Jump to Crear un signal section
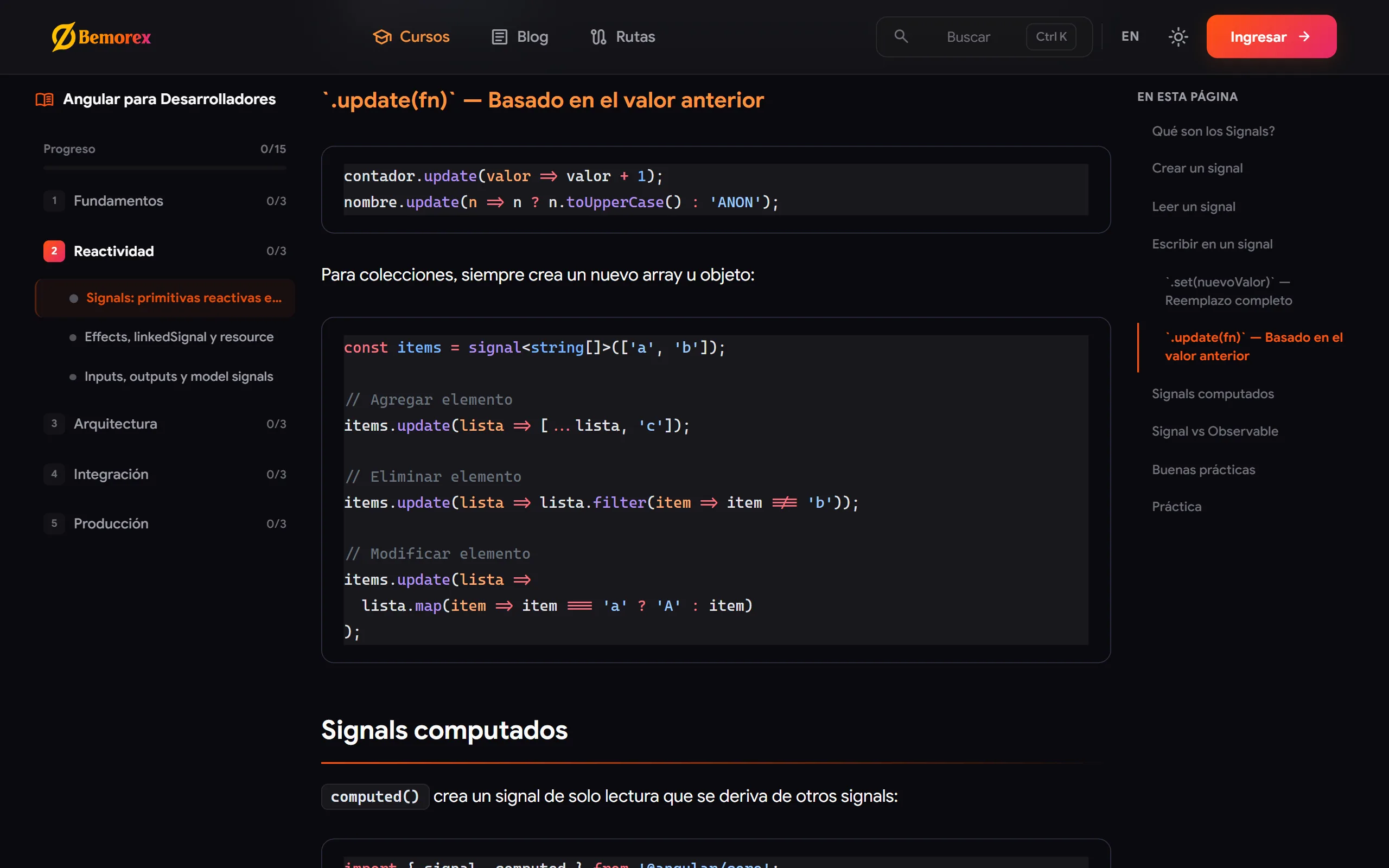 1197,168
